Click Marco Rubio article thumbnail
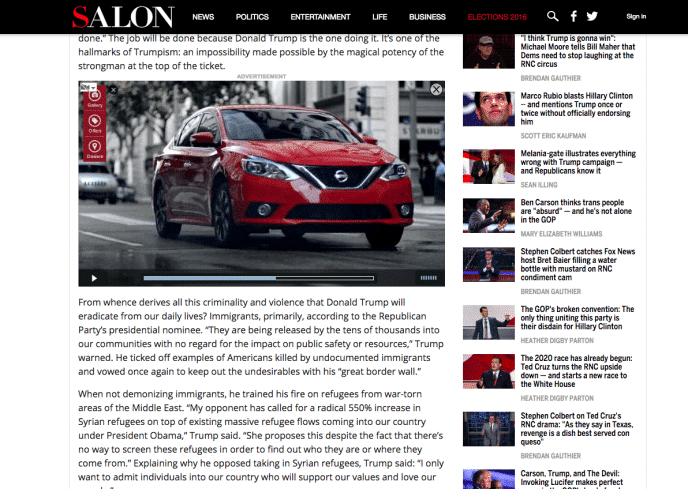Viewport: 688px width, 489px height. (x=489, y=109)
